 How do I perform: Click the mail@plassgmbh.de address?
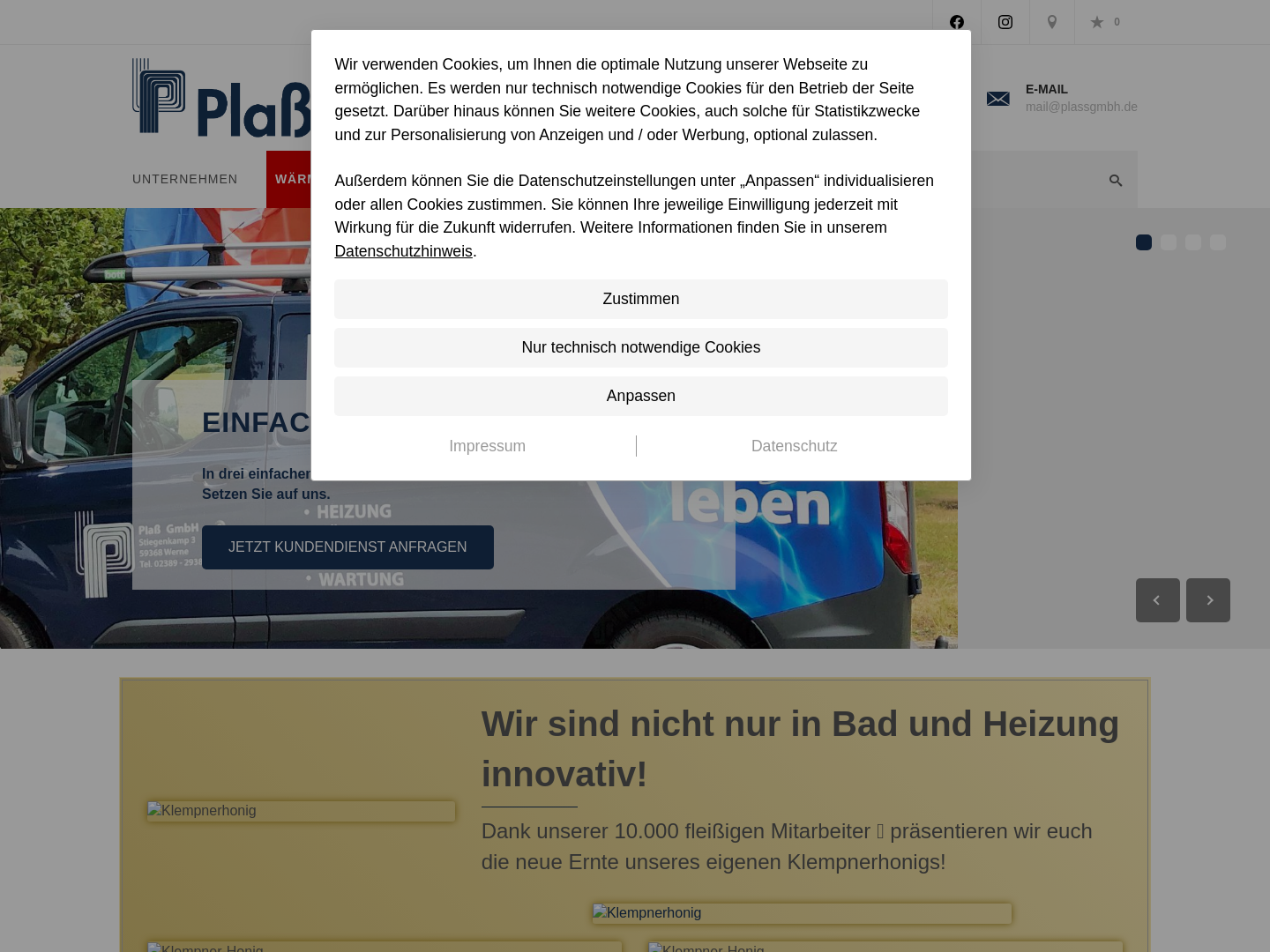(1081, 107)
